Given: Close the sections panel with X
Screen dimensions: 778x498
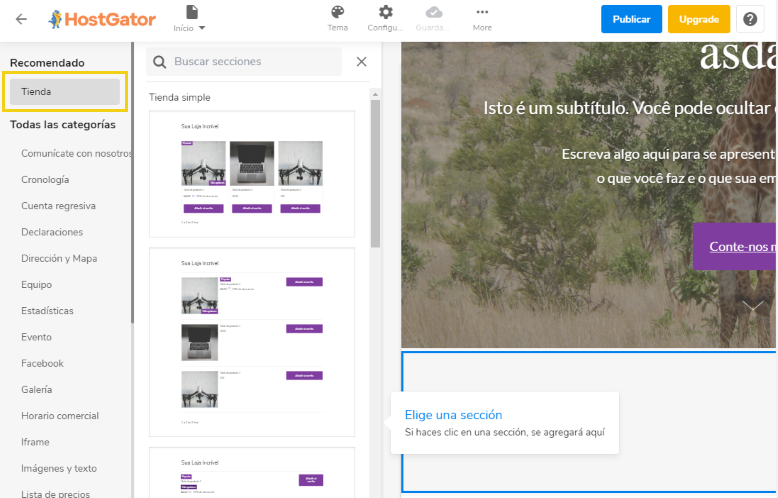Looking at the screenshot, I should [361, 62].
